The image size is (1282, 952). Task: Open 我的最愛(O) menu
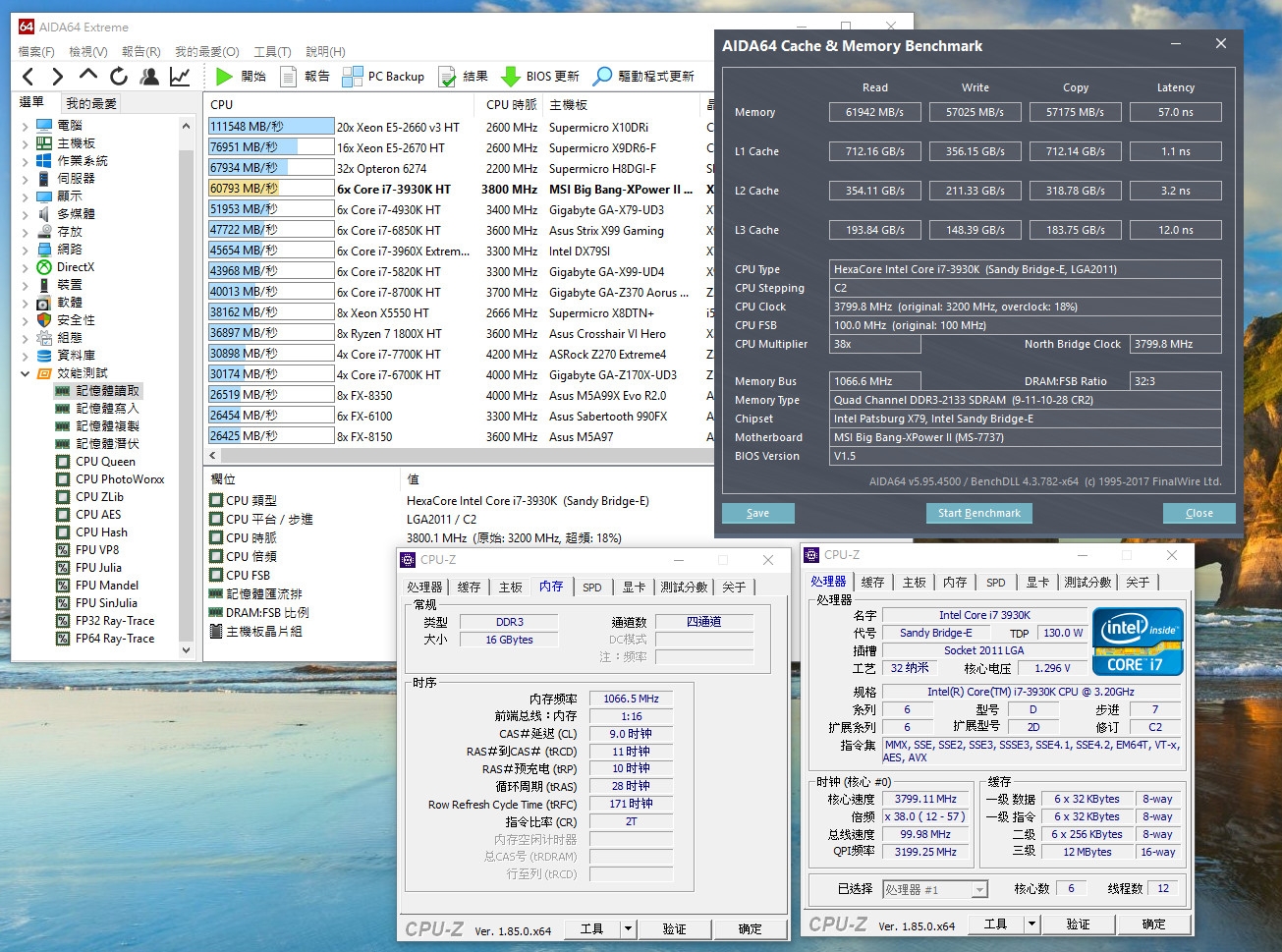(206, 52)
